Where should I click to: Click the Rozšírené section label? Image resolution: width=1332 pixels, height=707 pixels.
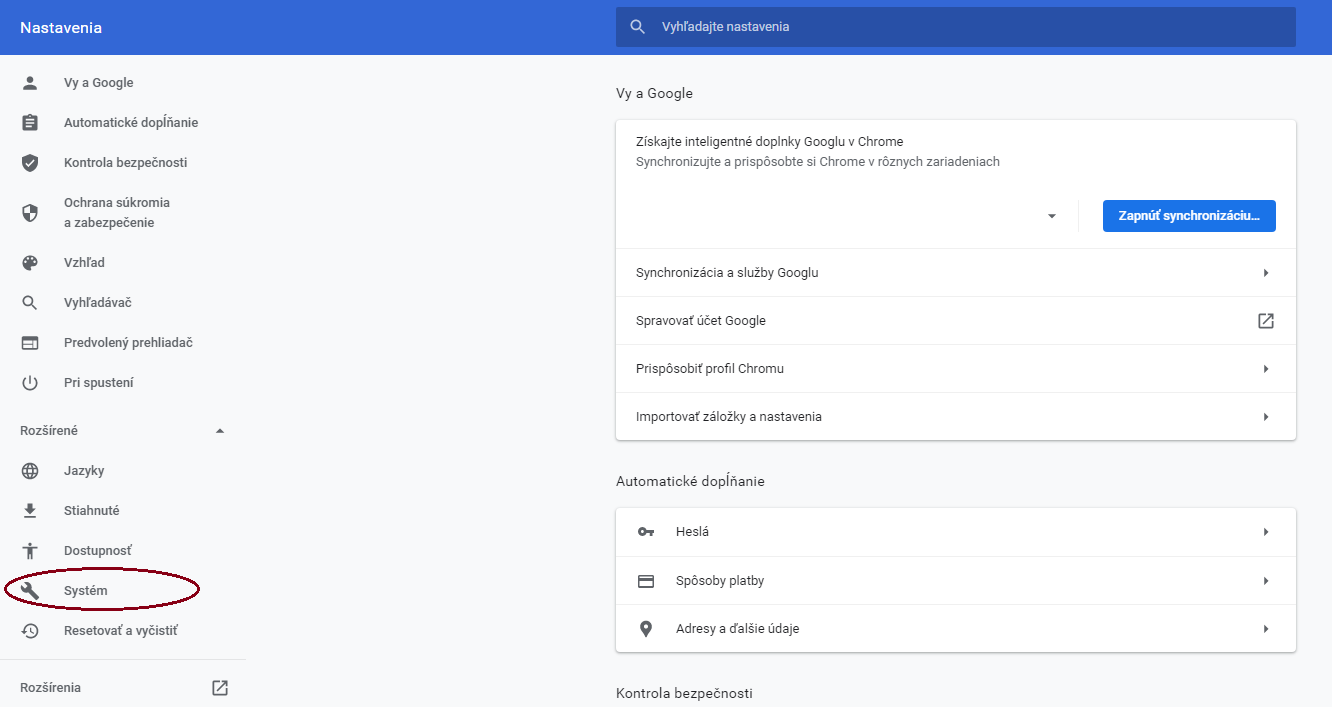[49, 431]
